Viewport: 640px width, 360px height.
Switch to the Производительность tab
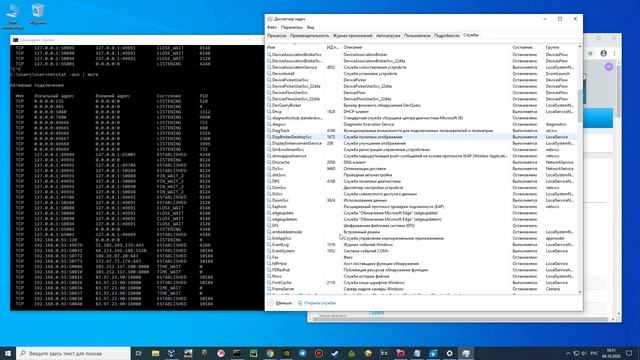(309, 36)
